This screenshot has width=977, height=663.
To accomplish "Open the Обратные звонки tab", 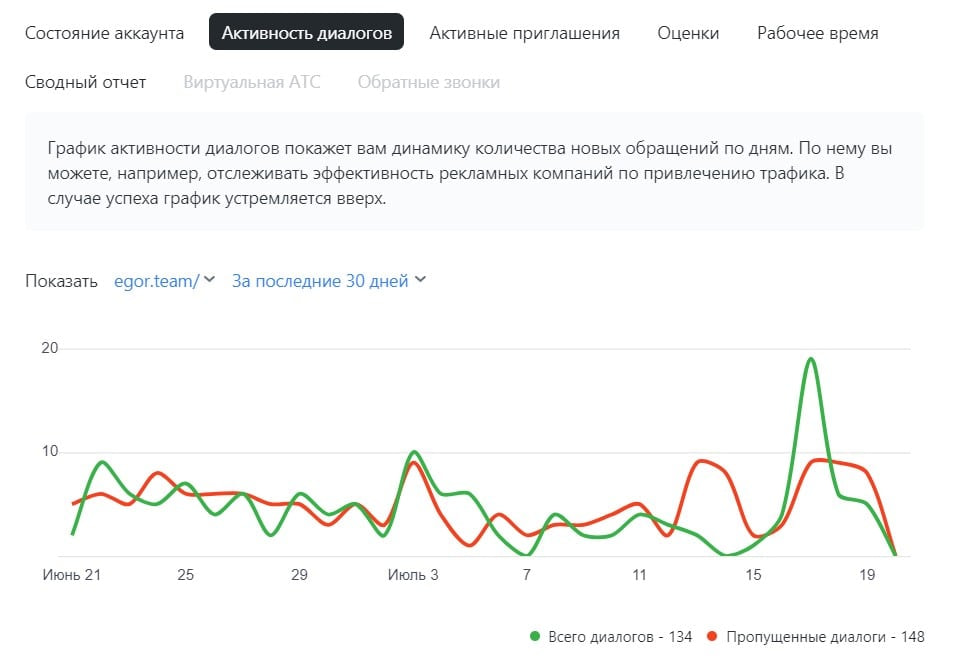I will click(428, 82).
